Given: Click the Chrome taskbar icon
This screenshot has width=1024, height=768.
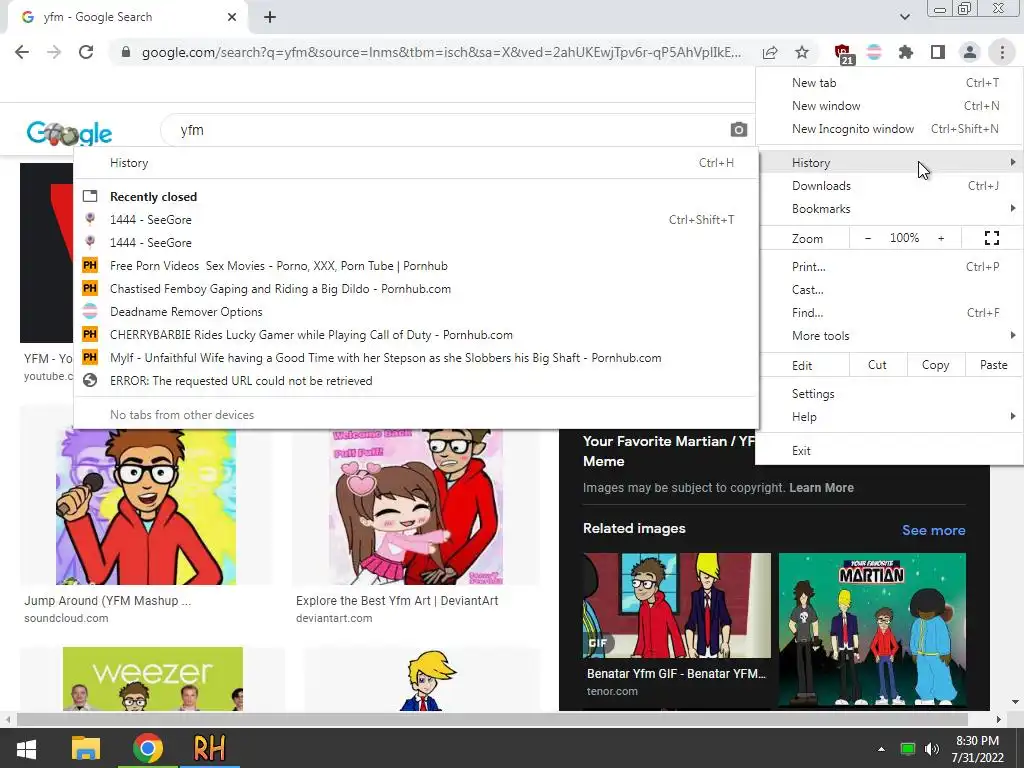Looking at the screenshot, I should [x=148, y=748].
